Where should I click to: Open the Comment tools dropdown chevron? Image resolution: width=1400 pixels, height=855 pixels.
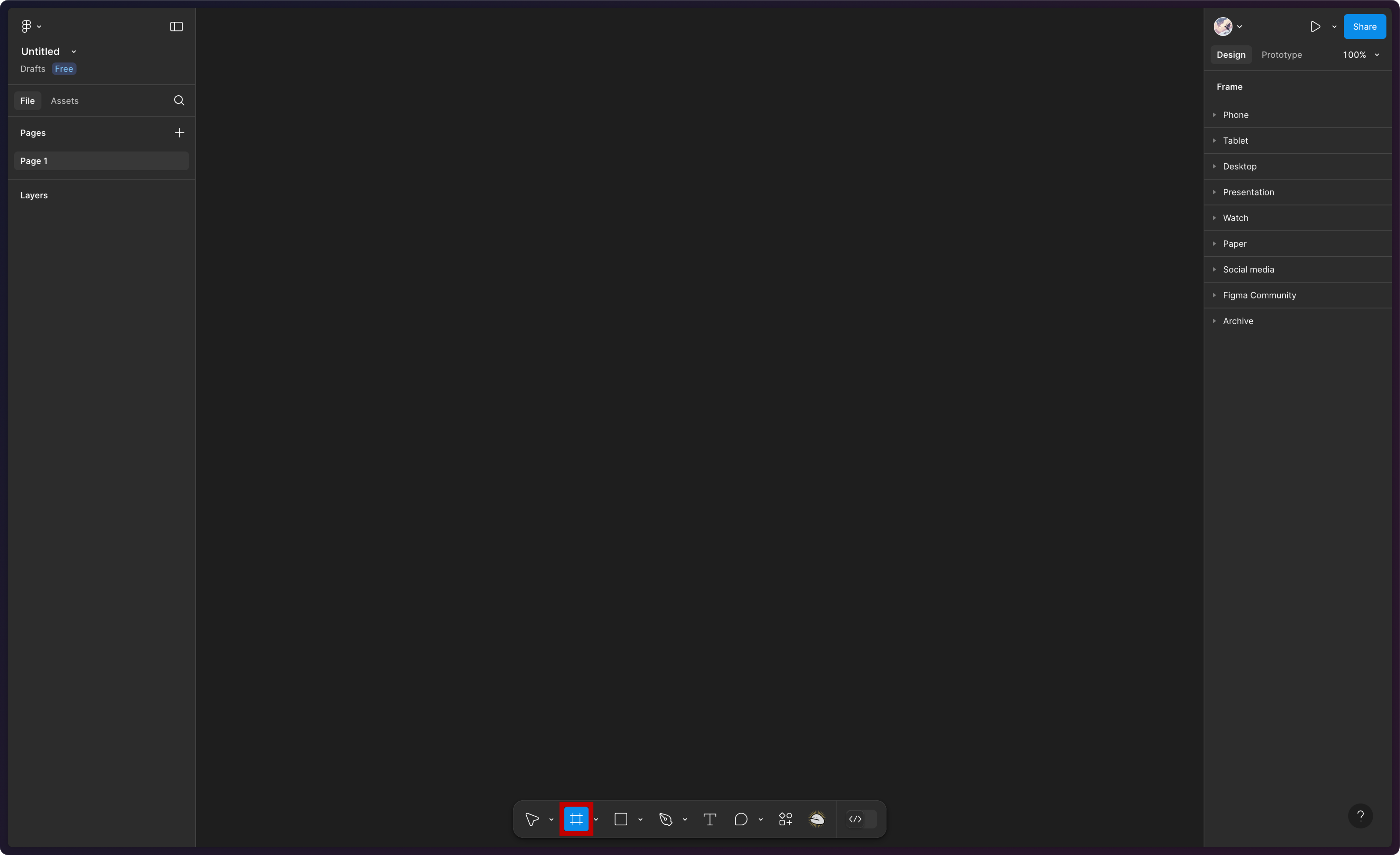[x=760, y=820]
